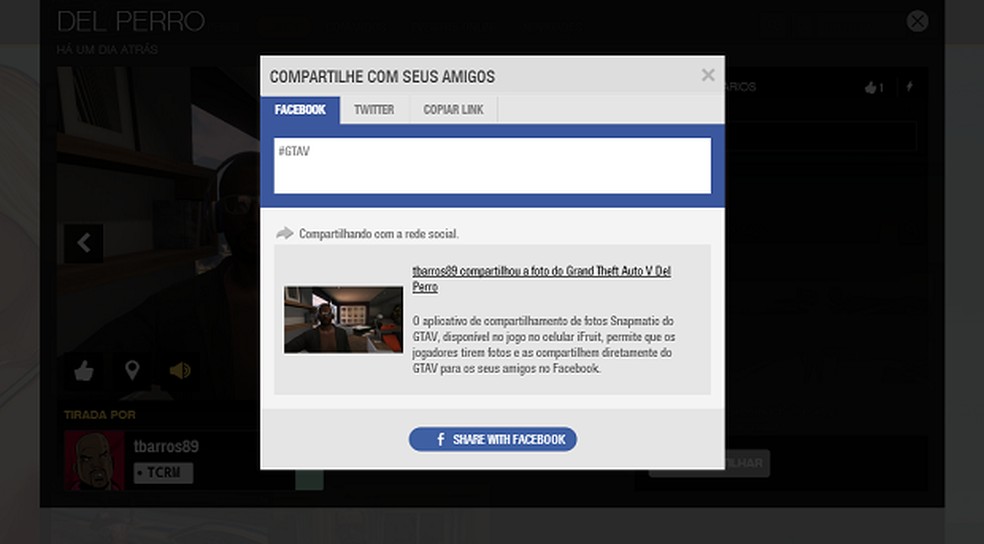Click Share with Facebook button
The height and width of the screenshot is (544, 984).
coord(493,439)
